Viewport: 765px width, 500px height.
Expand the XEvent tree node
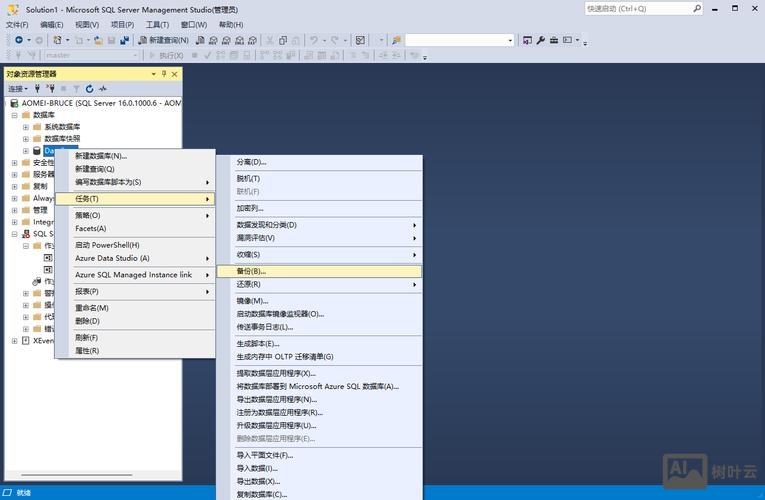click(14, 340)
